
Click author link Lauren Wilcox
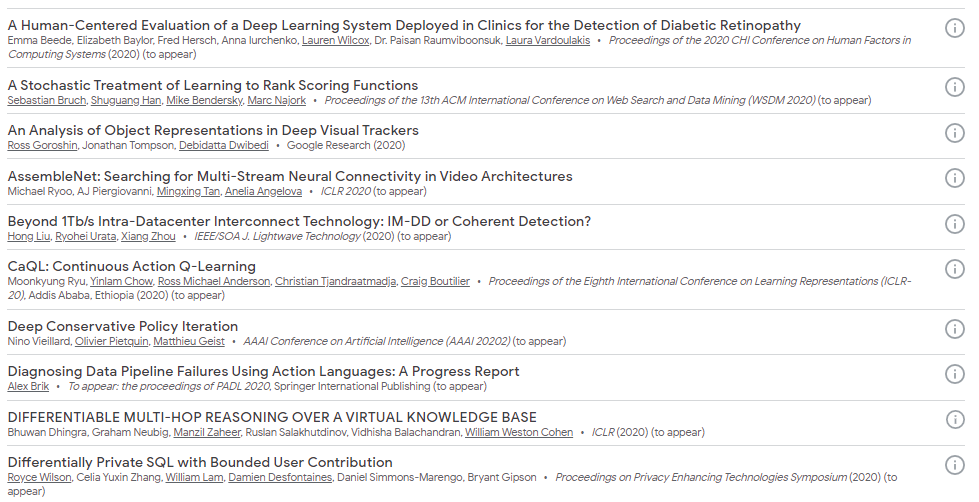[333, 40]
